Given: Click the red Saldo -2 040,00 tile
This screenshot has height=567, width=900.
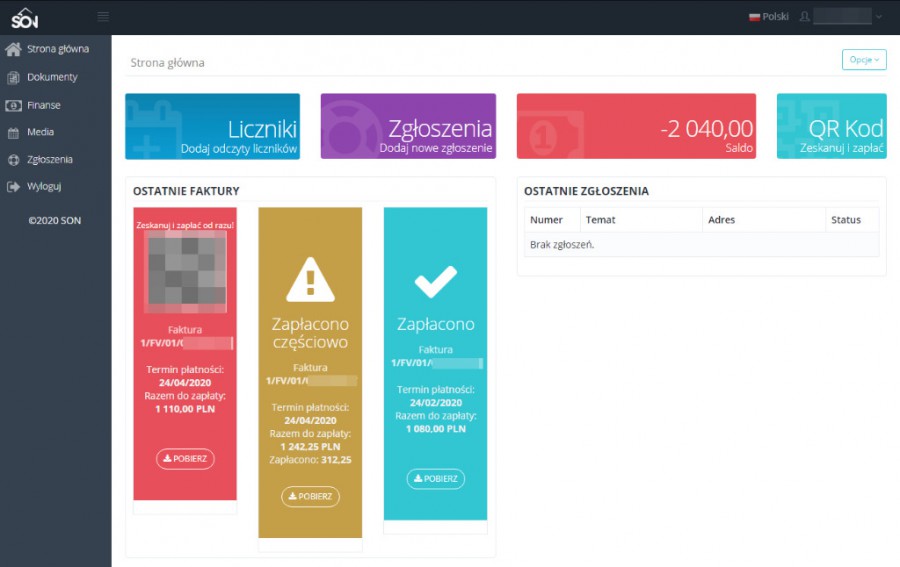Looking at the screenshot, I should [x=636, y=126].
